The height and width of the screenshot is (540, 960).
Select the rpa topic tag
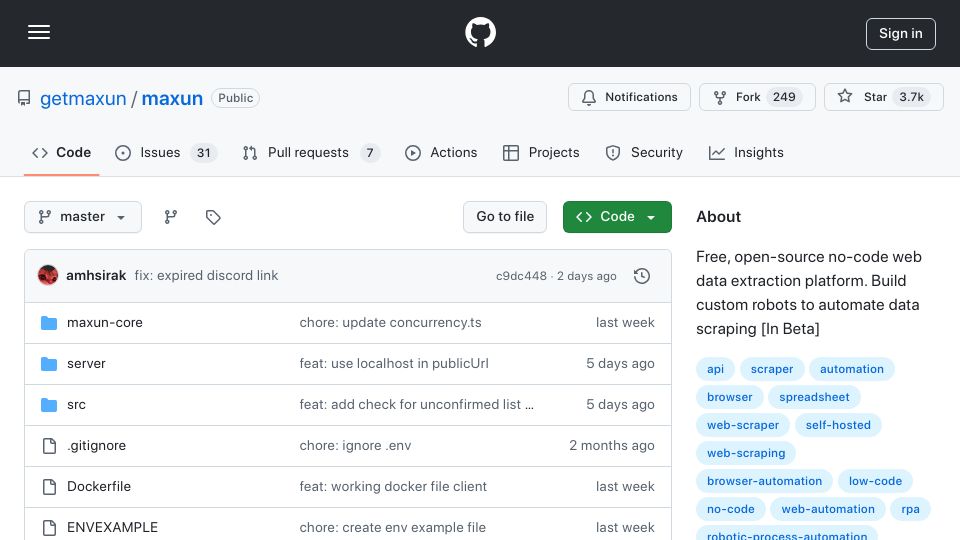coord(910,509)
